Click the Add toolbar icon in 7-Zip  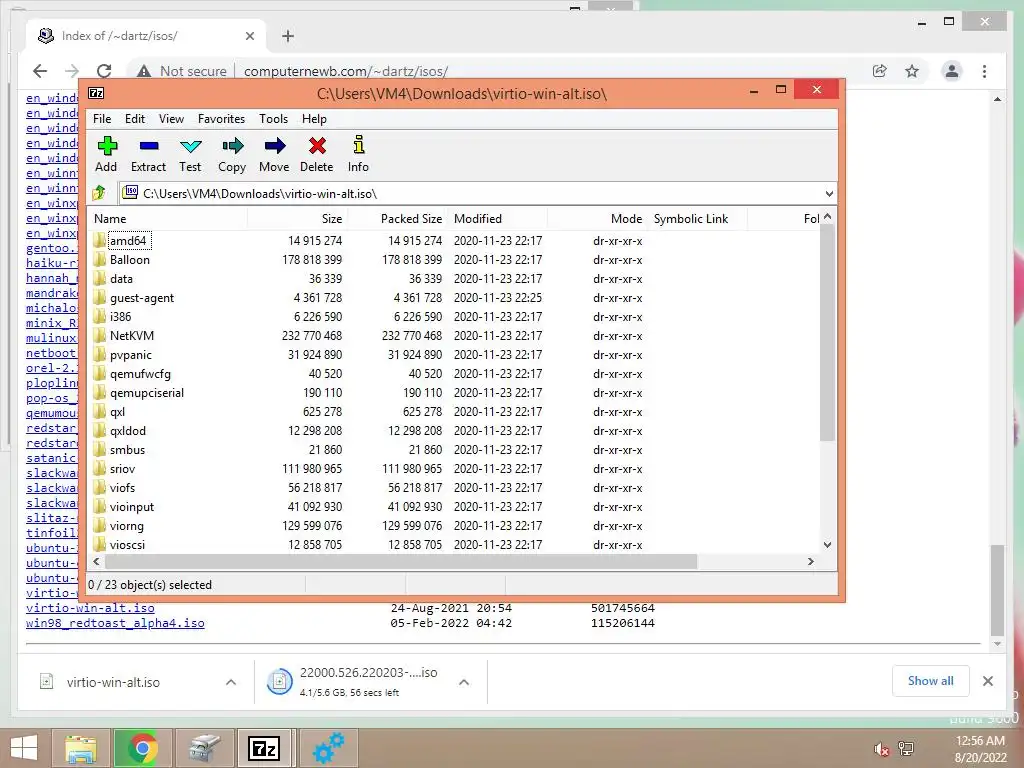coord(106,146)
